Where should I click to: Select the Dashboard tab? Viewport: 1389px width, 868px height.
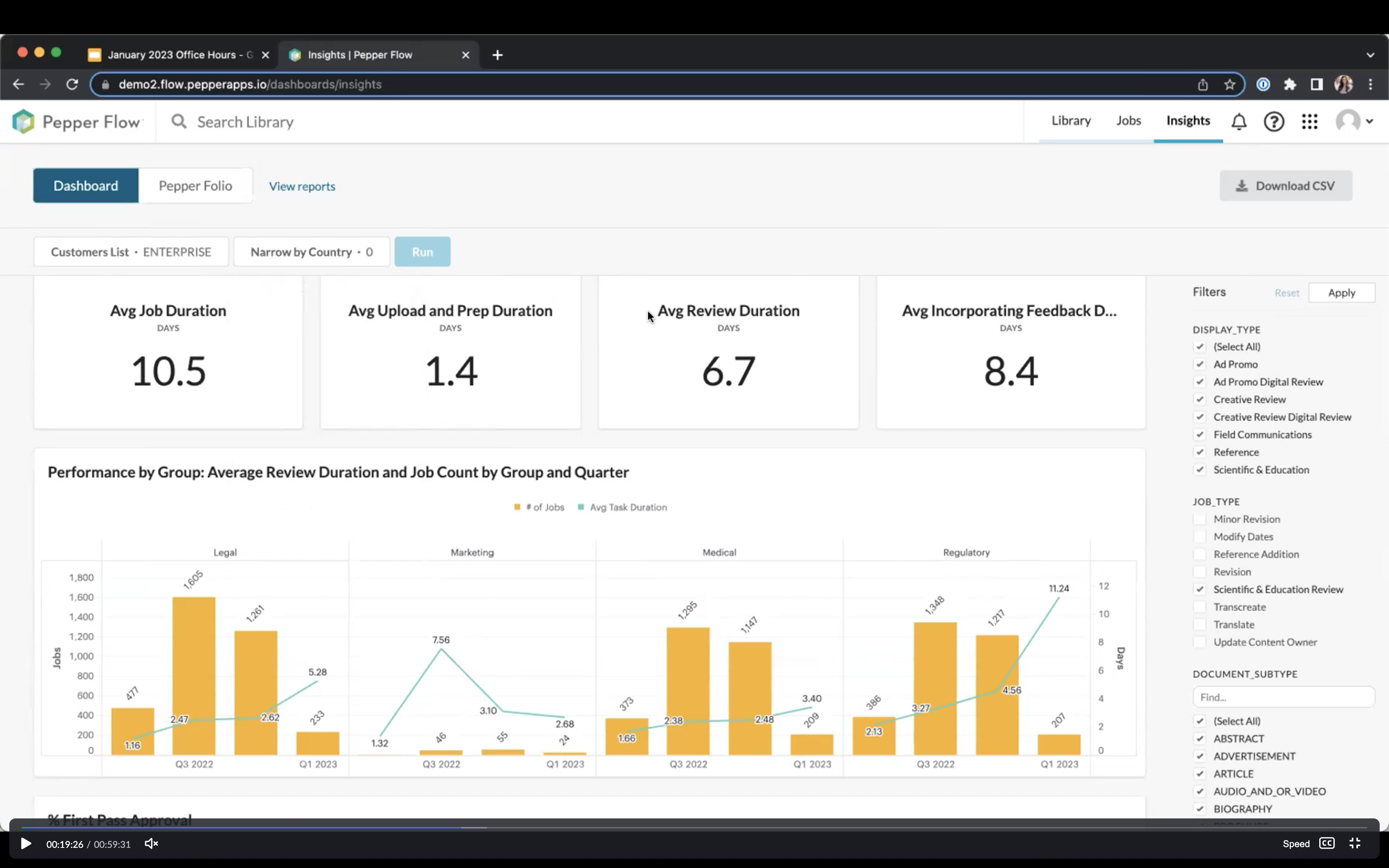(x=86, y=186)
